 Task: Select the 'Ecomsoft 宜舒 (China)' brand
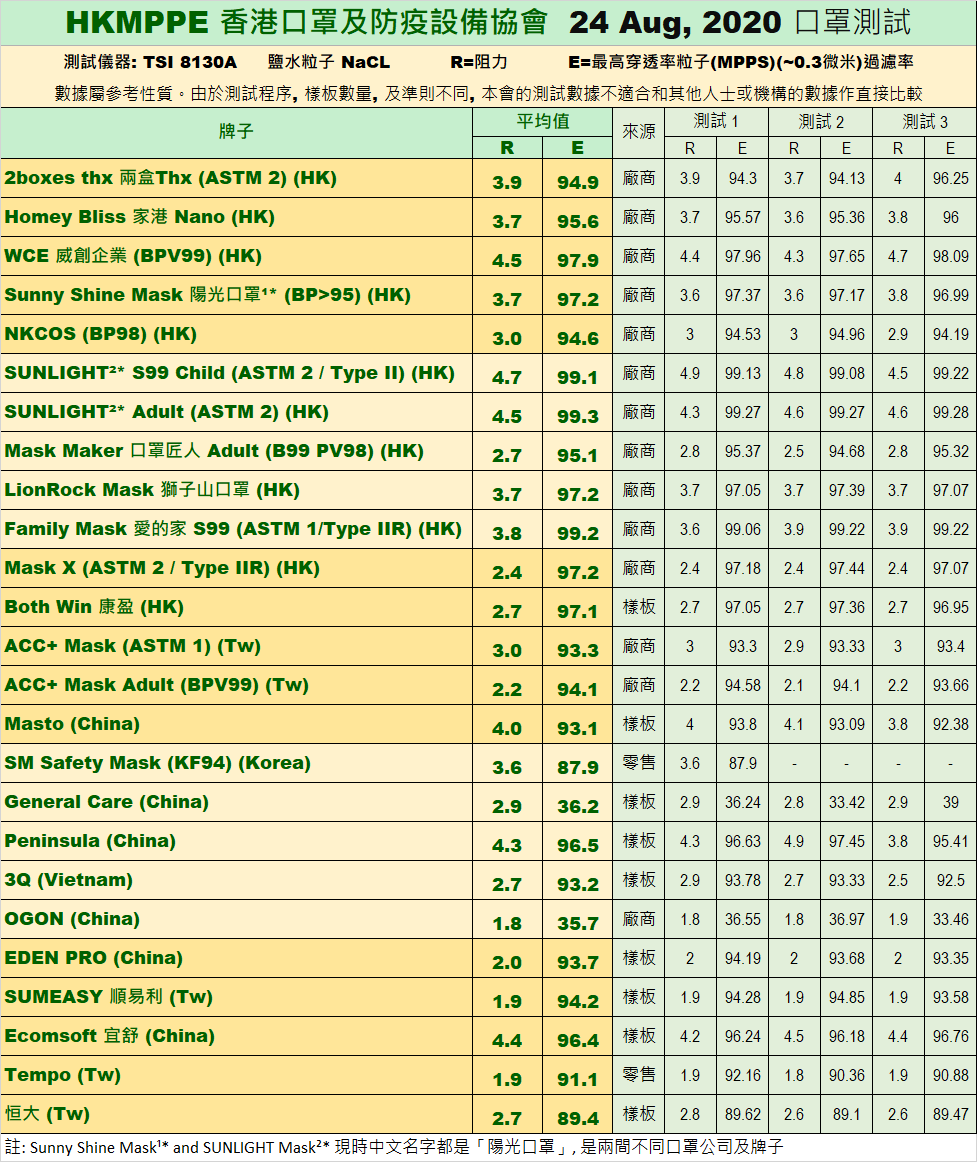[x=110, y=1036]
